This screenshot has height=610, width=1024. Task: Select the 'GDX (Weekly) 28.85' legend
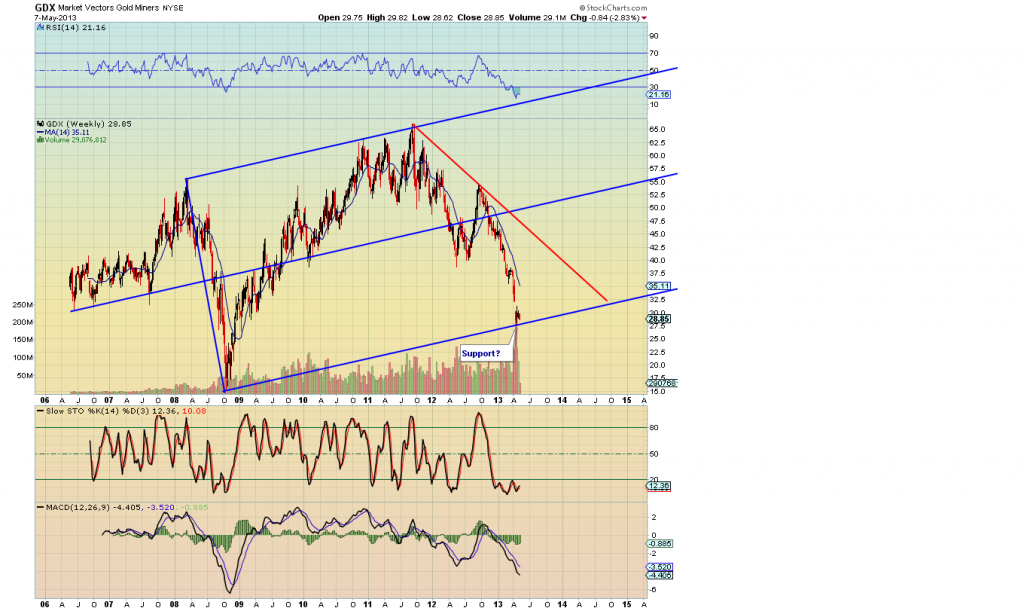84,123
